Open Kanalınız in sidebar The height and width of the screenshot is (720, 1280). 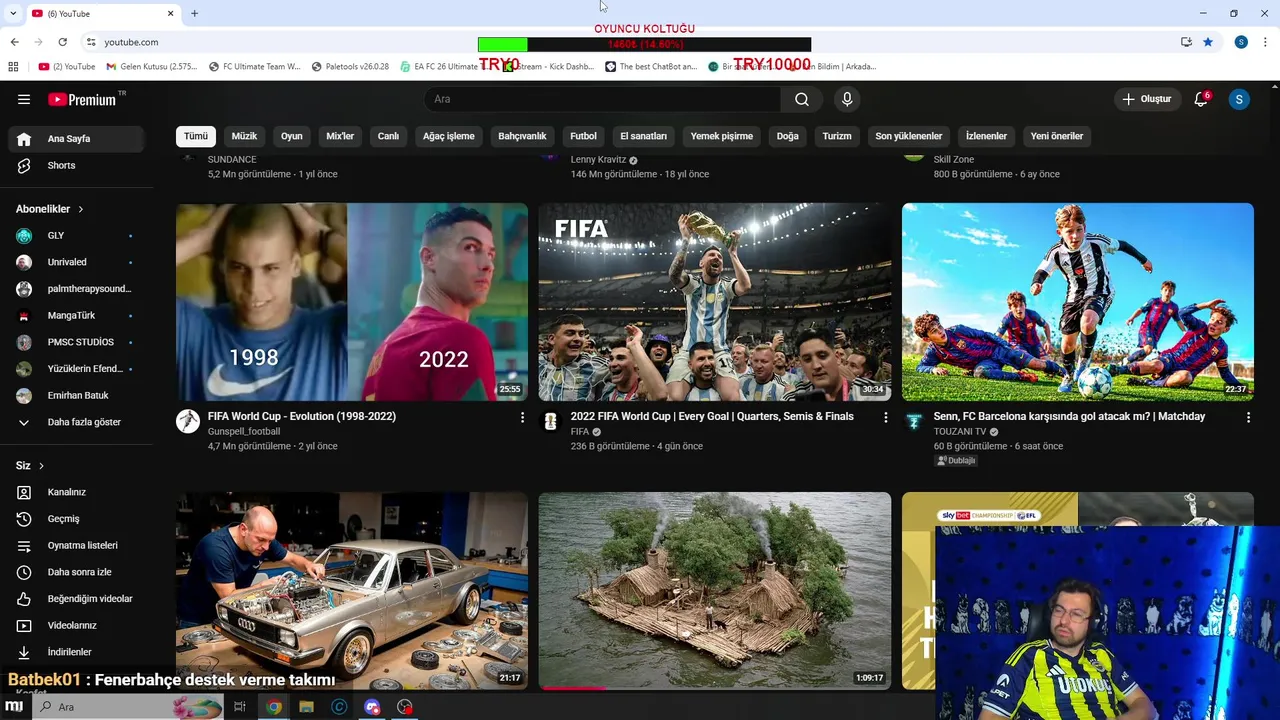pos(76,492)
